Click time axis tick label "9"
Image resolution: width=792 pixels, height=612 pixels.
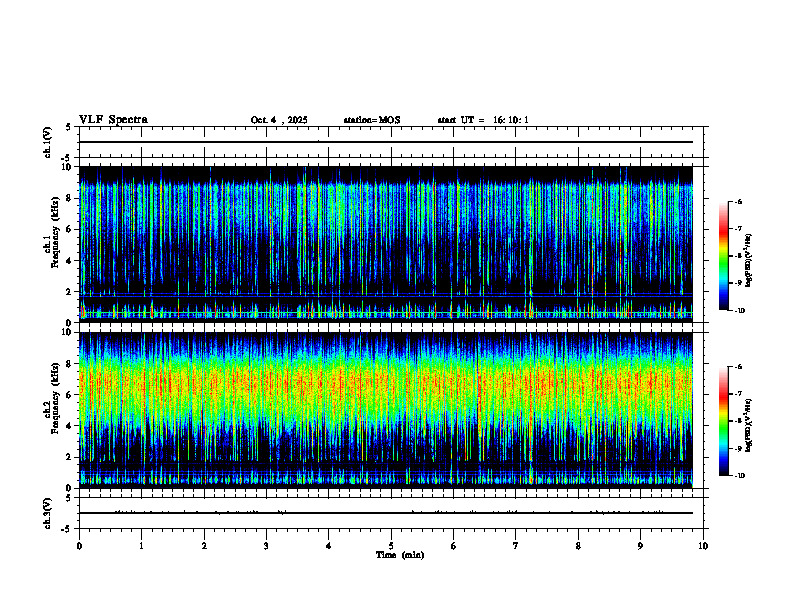640,546
